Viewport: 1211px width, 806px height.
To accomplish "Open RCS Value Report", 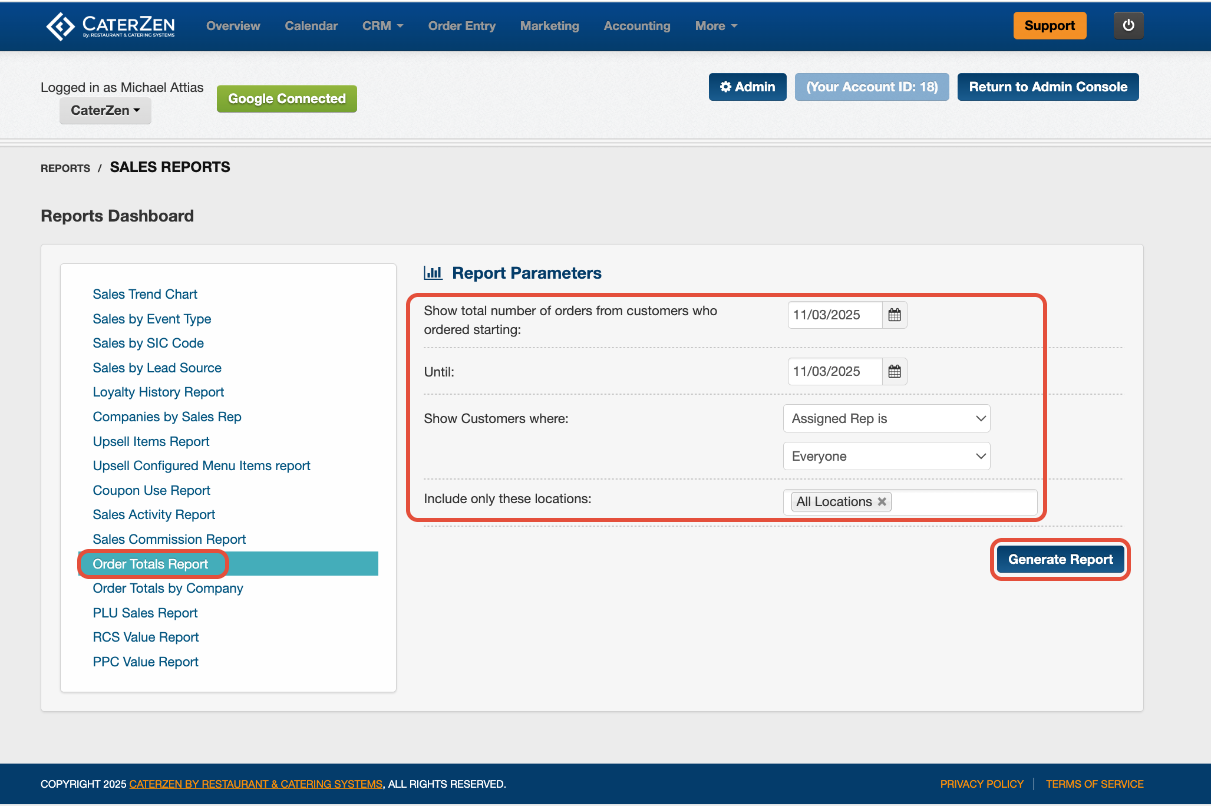I will 146,637.
